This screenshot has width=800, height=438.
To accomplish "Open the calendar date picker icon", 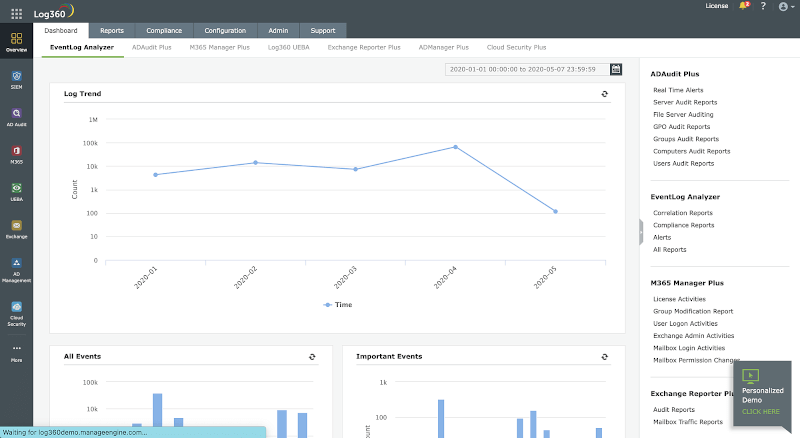I will (616, 69).
